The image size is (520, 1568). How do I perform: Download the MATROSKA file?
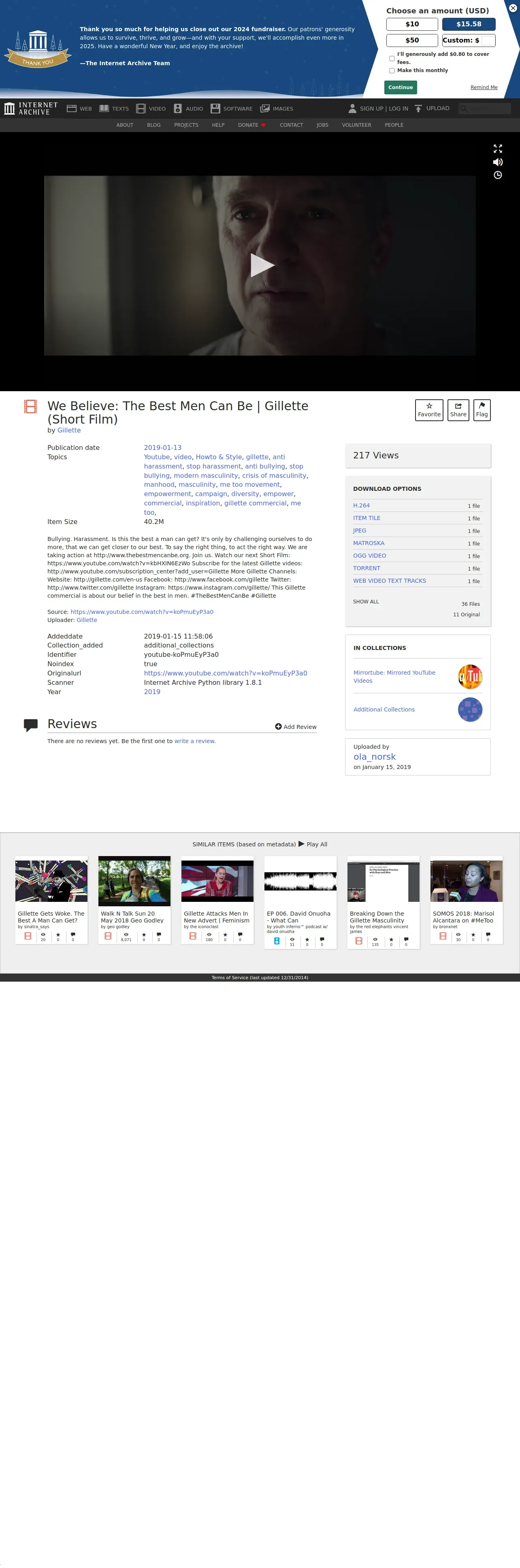point(369,543)
